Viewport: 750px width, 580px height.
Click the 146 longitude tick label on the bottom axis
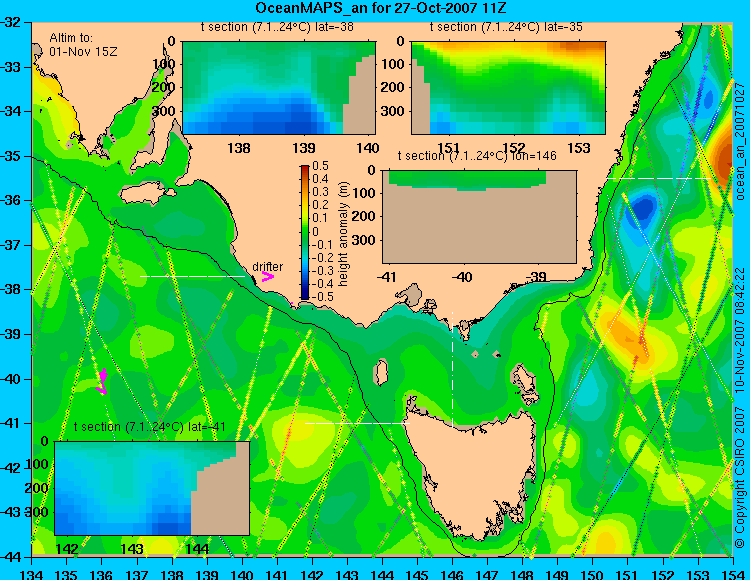(x=452, y=574)
